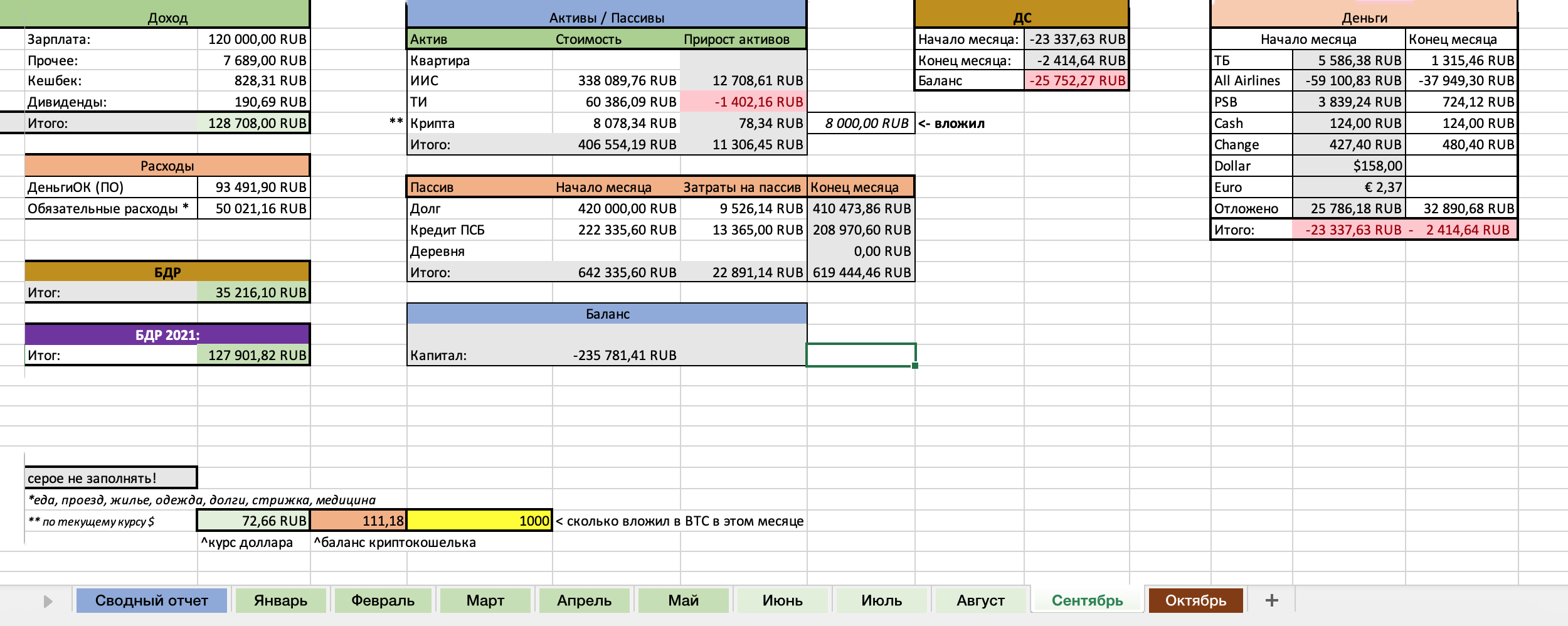Go to the Июнь sheet
The image size is (1568, 626).
(782, 600)
